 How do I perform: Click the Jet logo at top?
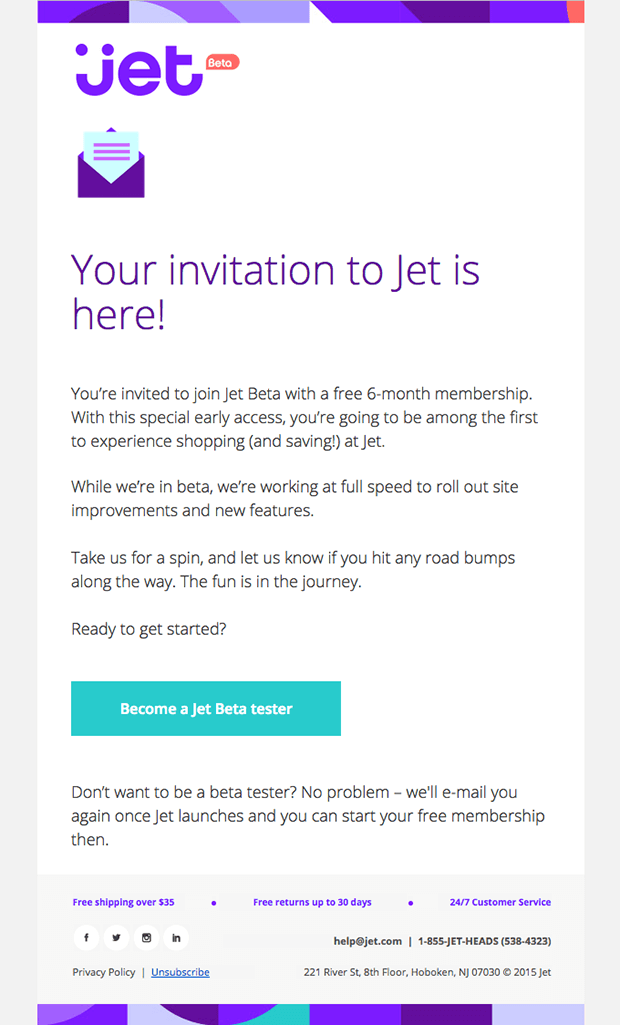tap(138, 69)
